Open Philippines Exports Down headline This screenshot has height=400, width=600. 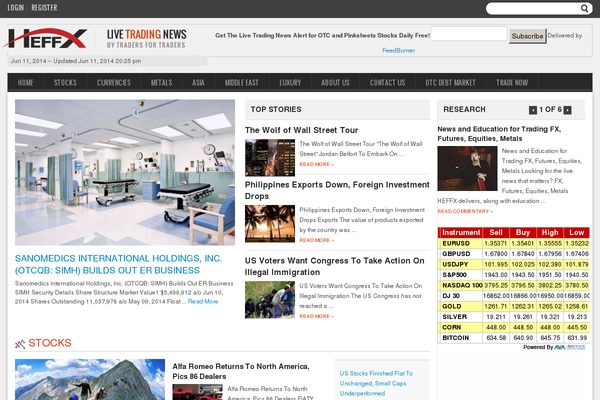click(x=337, y=190)
